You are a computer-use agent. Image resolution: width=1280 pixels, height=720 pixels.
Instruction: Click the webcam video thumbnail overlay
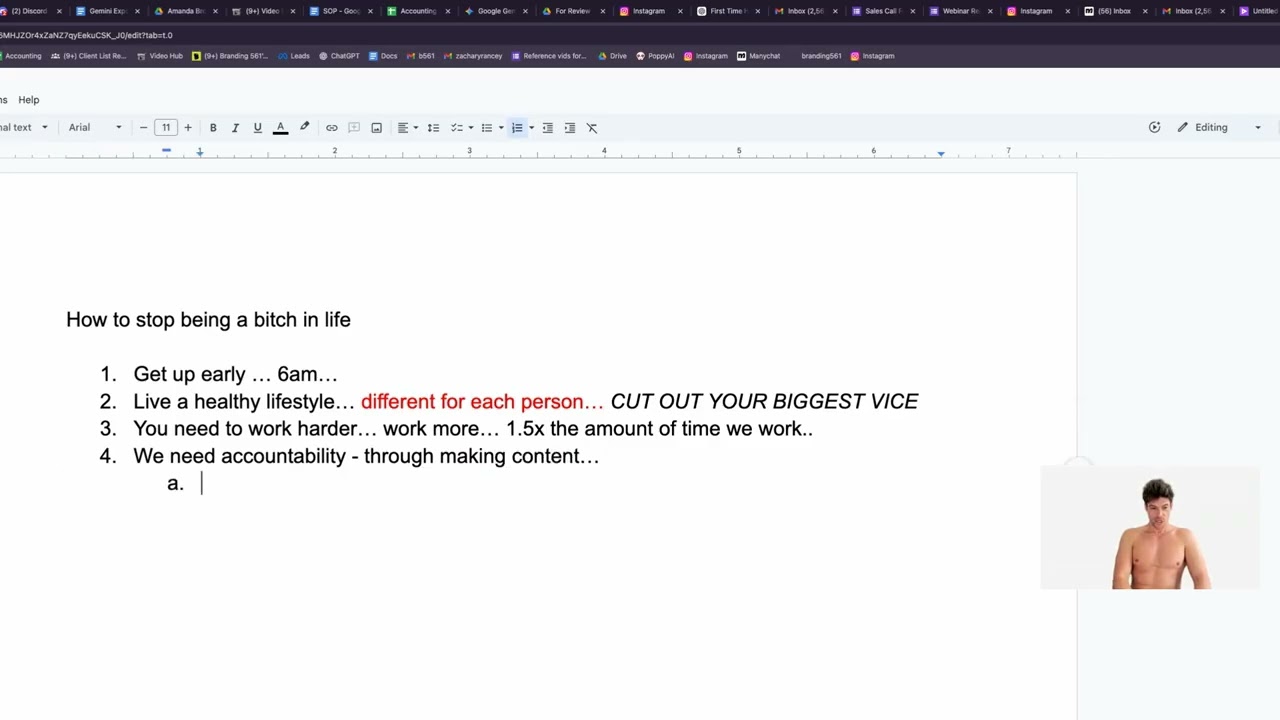pos(1150,527)
